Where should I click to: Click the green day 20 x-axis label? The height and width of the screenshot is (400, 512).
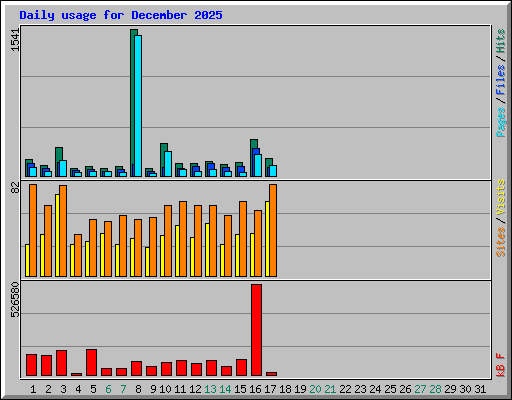pos(315,389)
